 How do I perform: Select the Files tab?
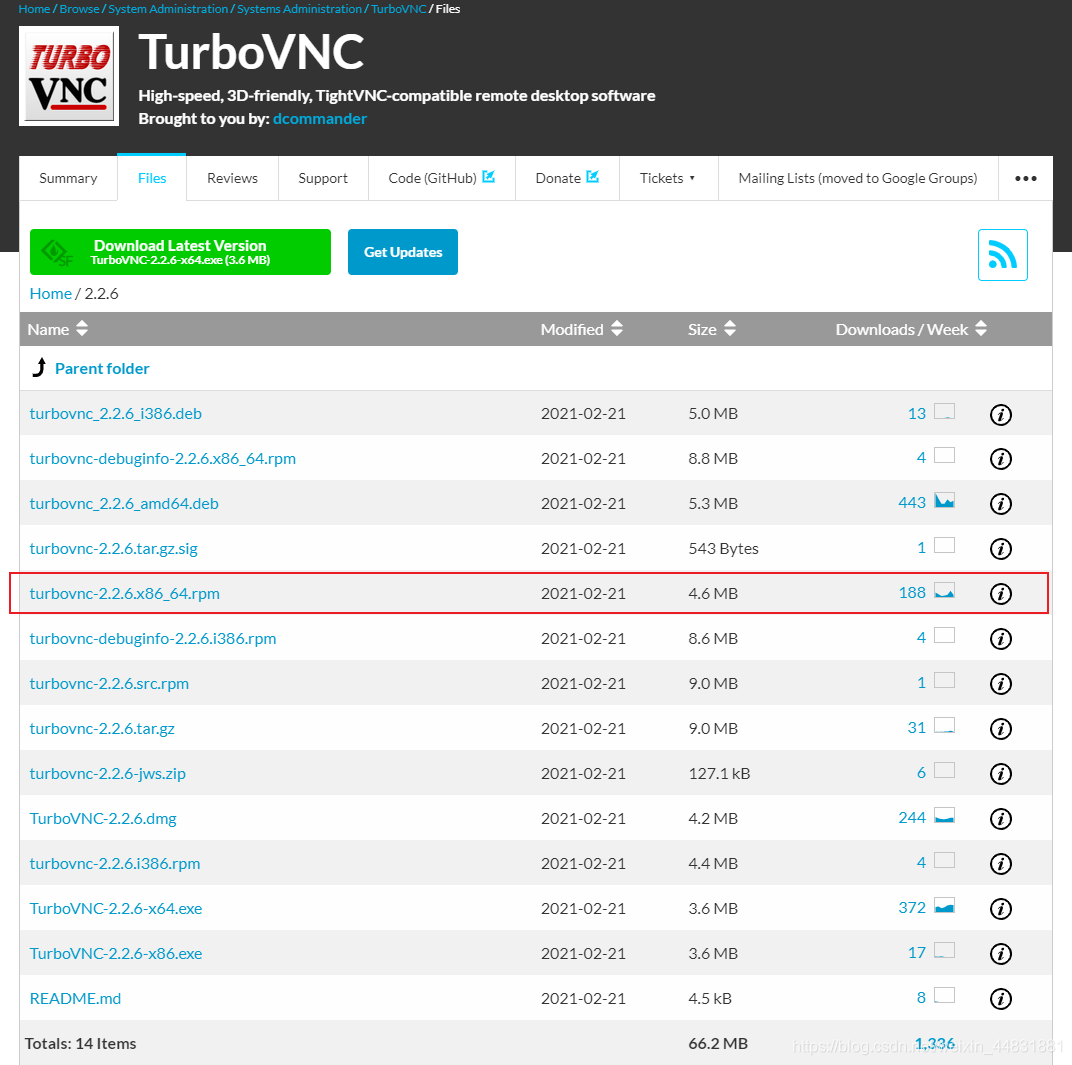point(152,178)
